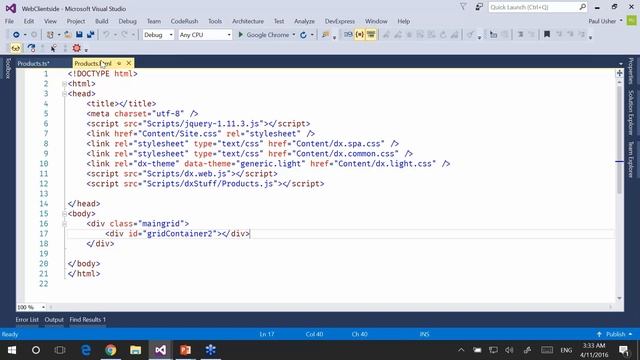Open the Toolbox side tab
Image resolution: width=640 pixels, height=360 pixels.
(7, 68)
